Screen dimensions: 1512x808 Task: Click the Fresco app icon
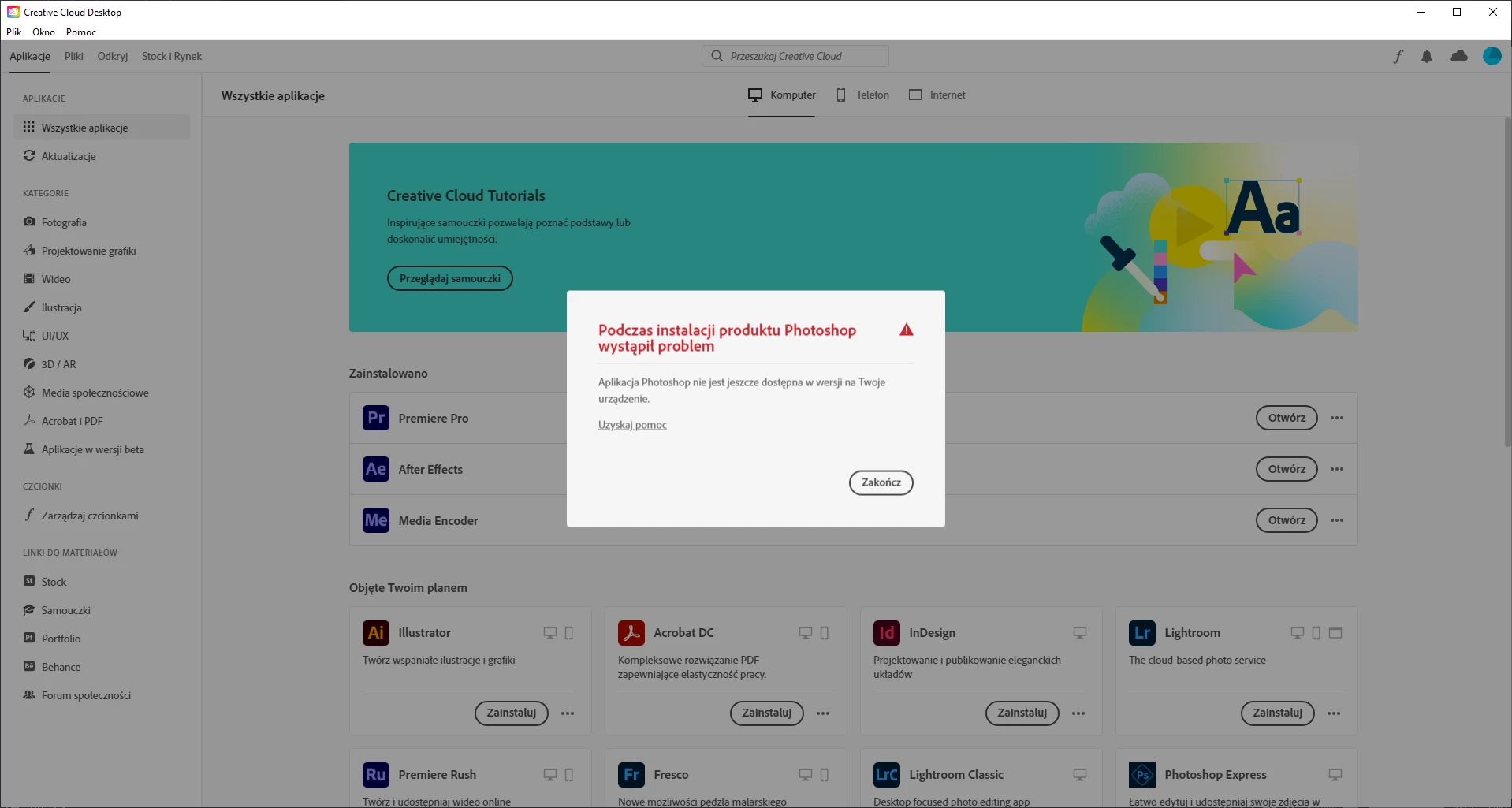631,775
